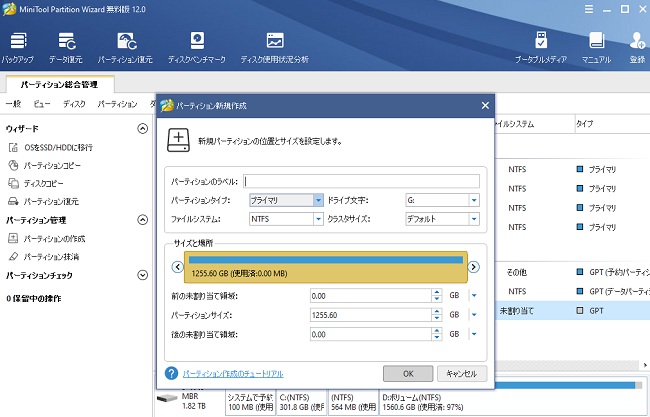
Task: Select the (NTFS) 564 MB partition block
Action: pyautogui.click(x=353, y=402)
